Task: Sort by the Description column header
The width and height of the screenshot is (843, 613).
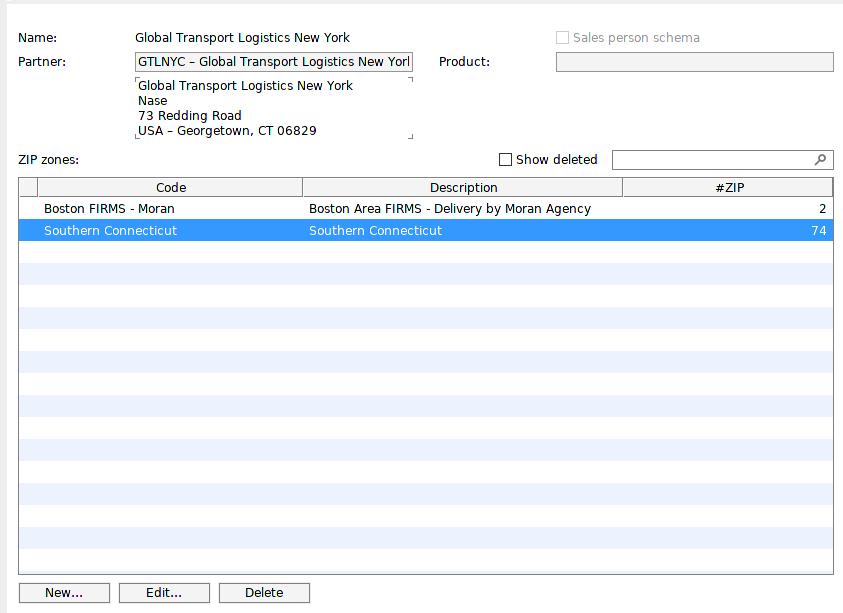Action: tap(463, 187)
